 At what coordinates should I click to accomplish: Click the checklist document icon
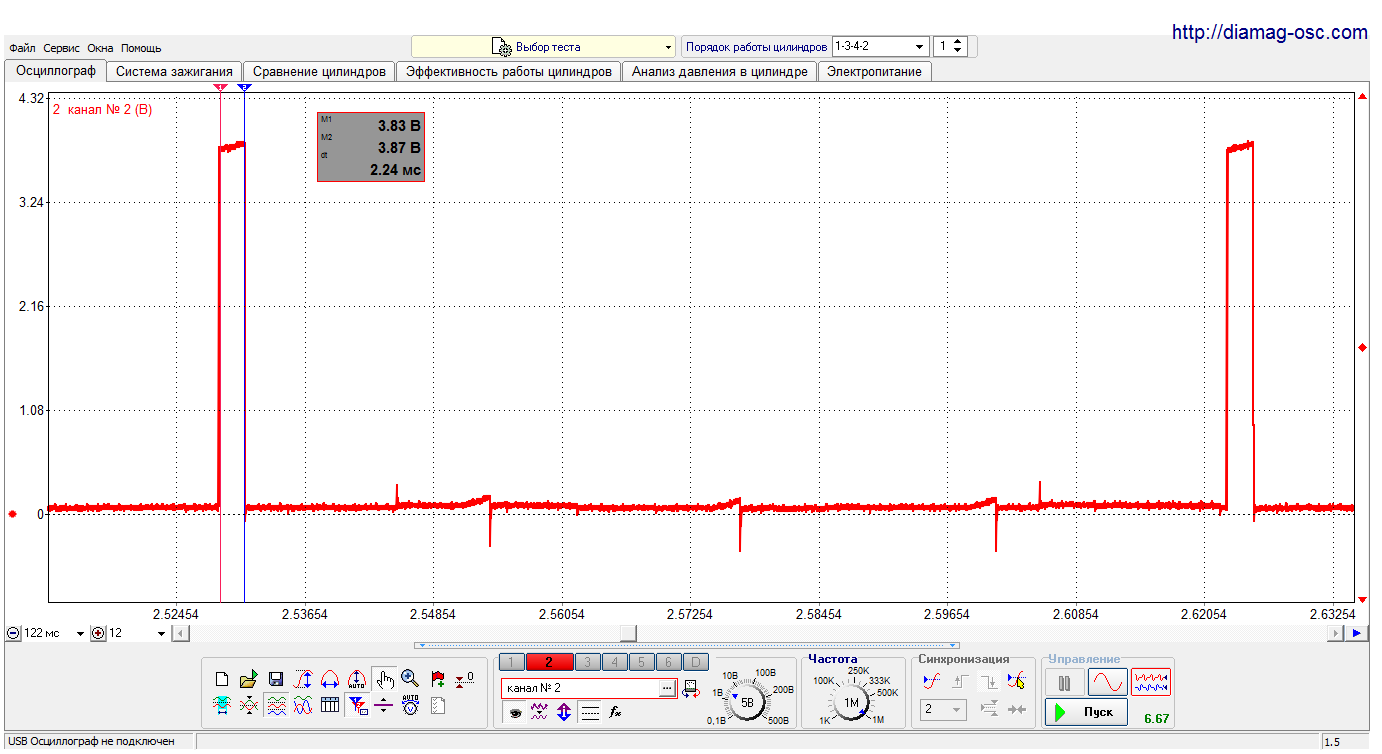[437, 705]
